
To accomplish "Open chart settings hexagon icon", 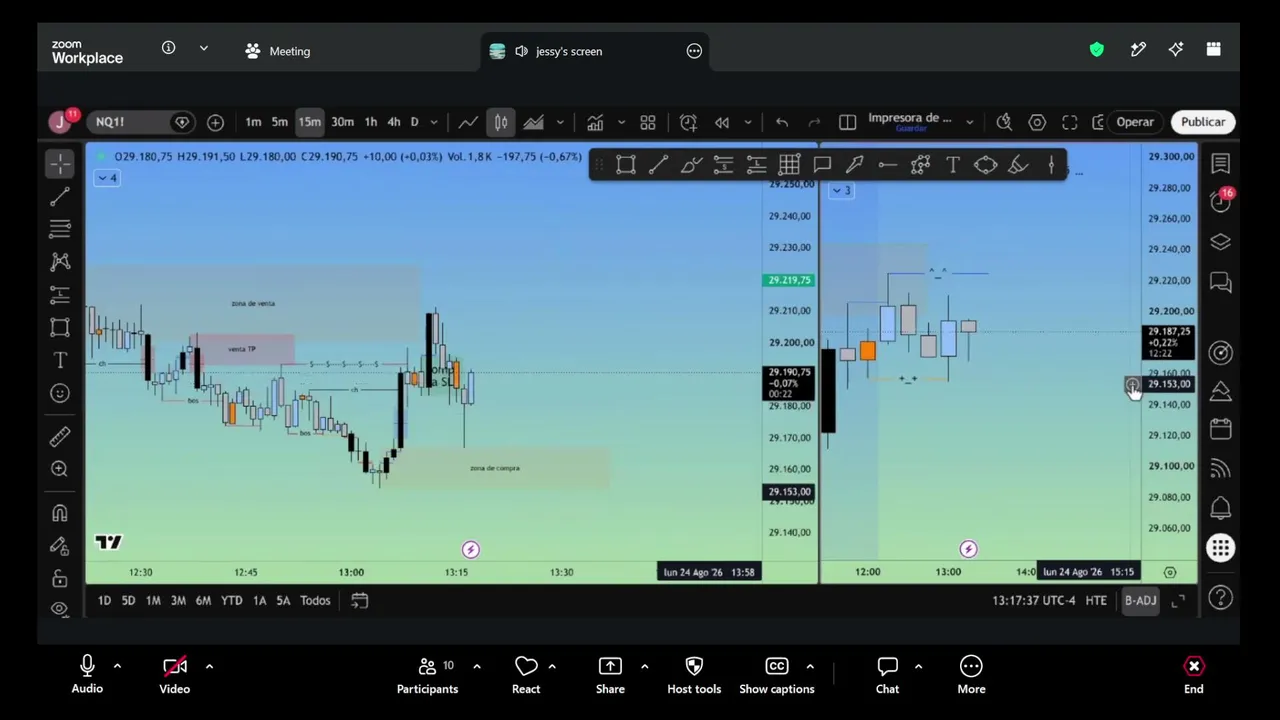I will point(1037,122).
